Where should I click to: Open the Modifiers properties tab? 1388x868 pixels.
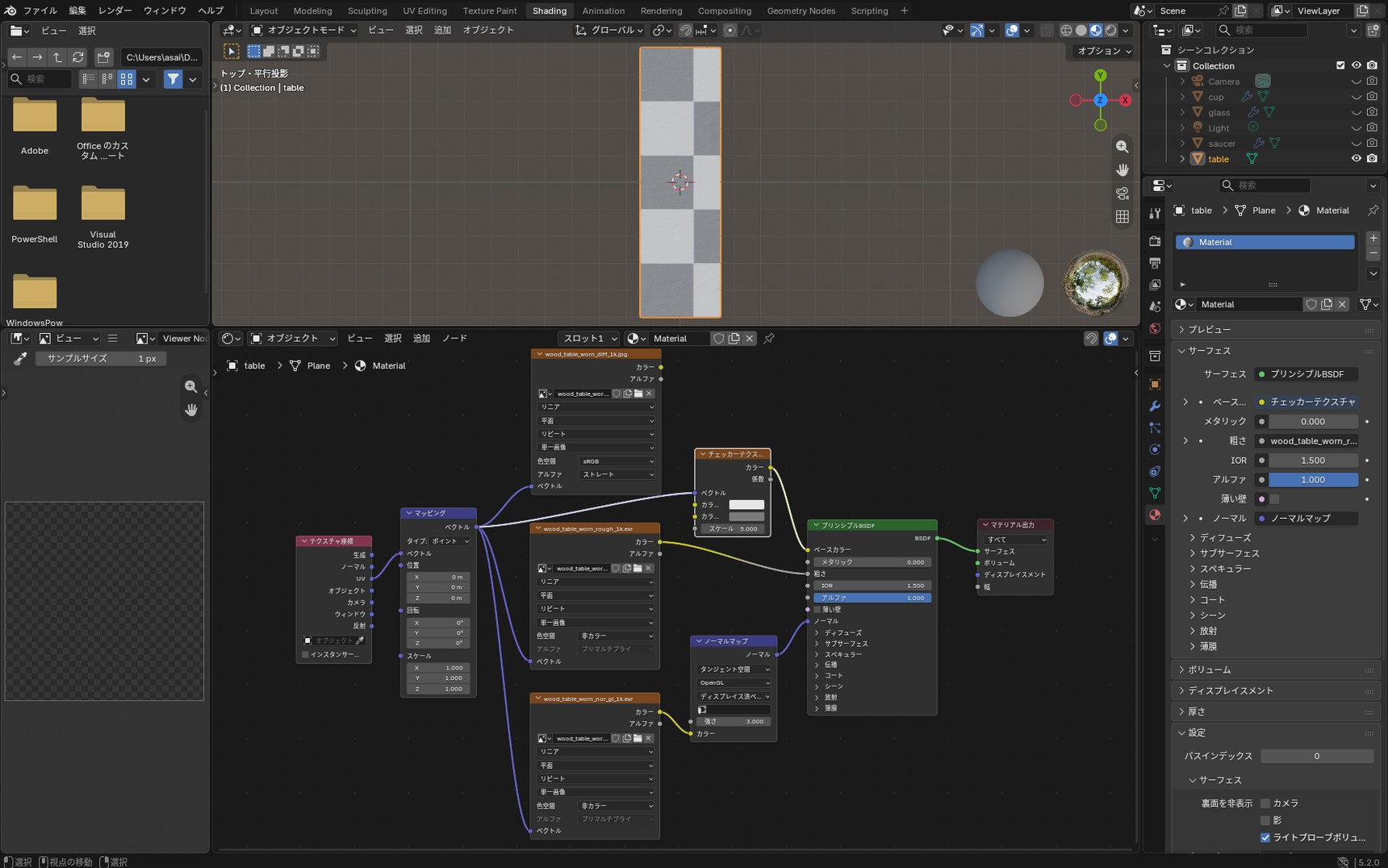[1155, 406]
